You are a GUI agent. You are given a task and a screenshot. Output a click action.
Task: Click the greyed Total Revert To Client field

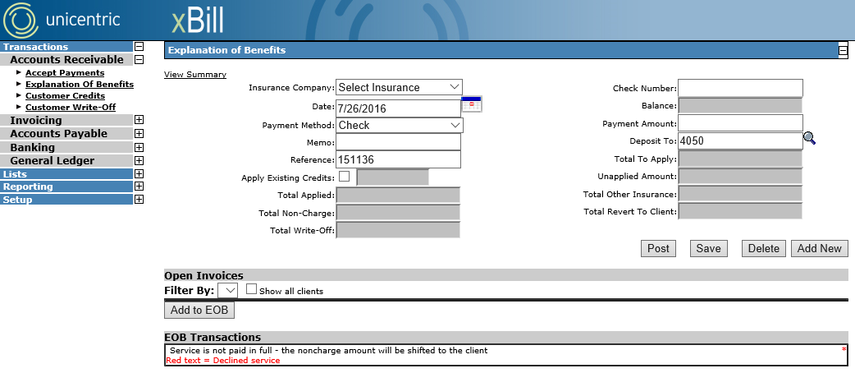click(x=740, y=211)
